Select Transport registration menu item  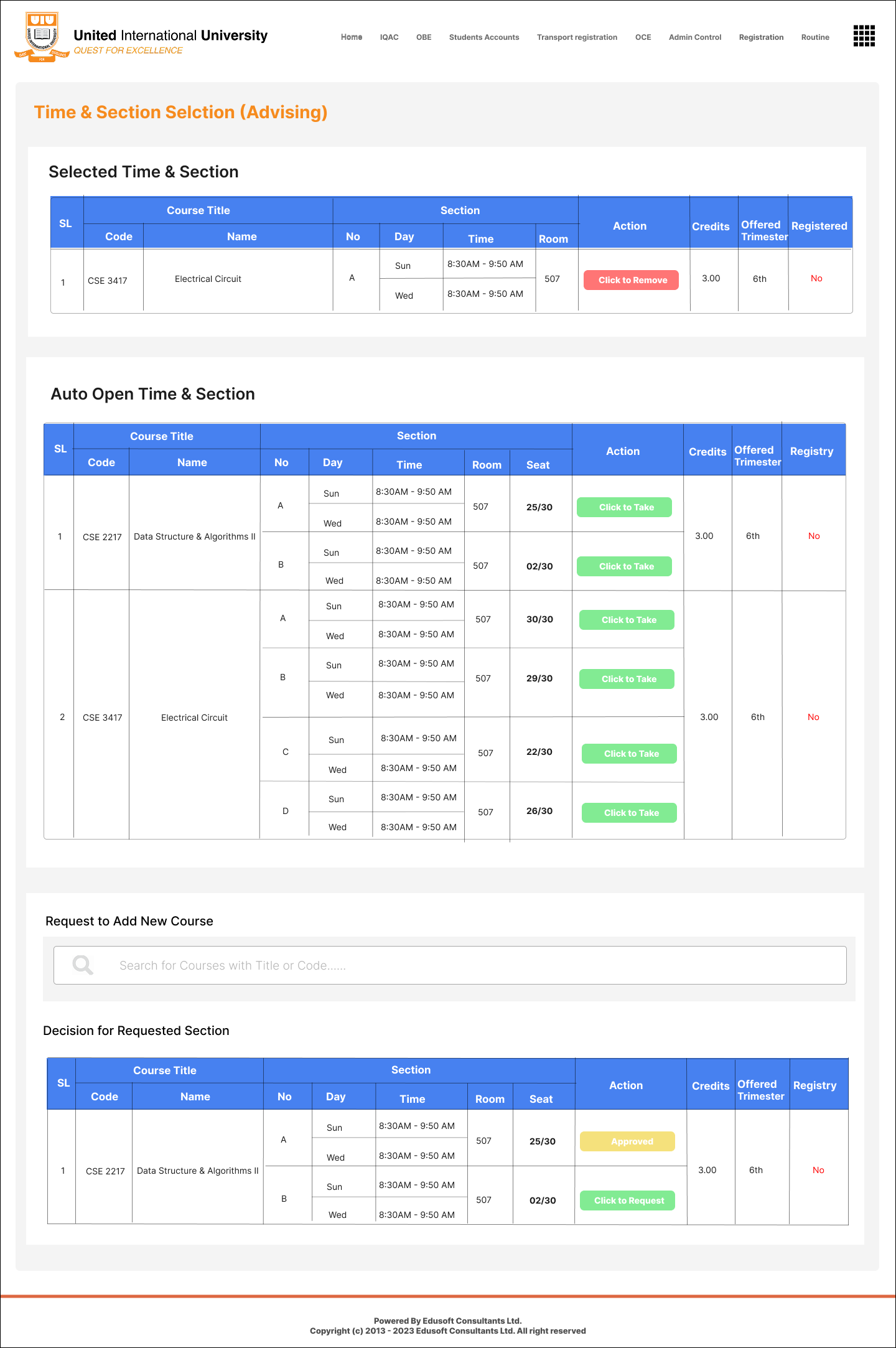click(x=577, y=37)
